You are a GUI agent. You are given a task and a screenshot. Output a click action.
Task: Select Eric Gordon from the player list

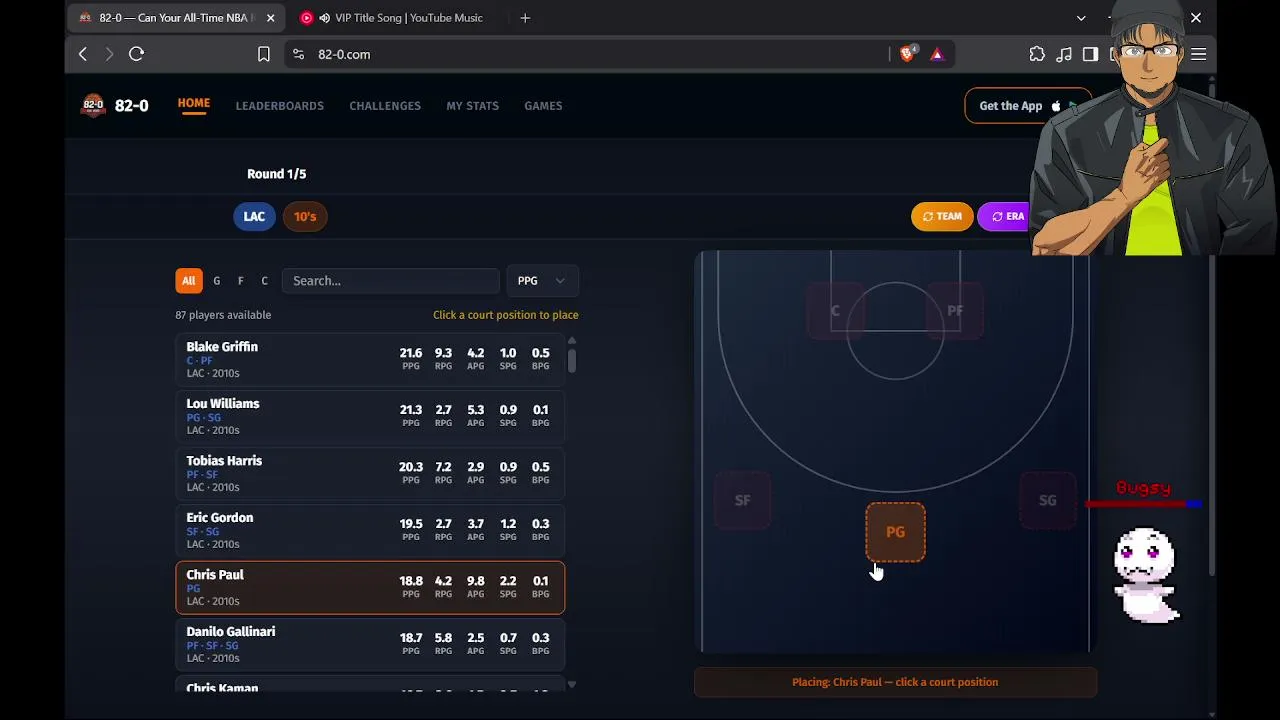(x=370, y=531)
